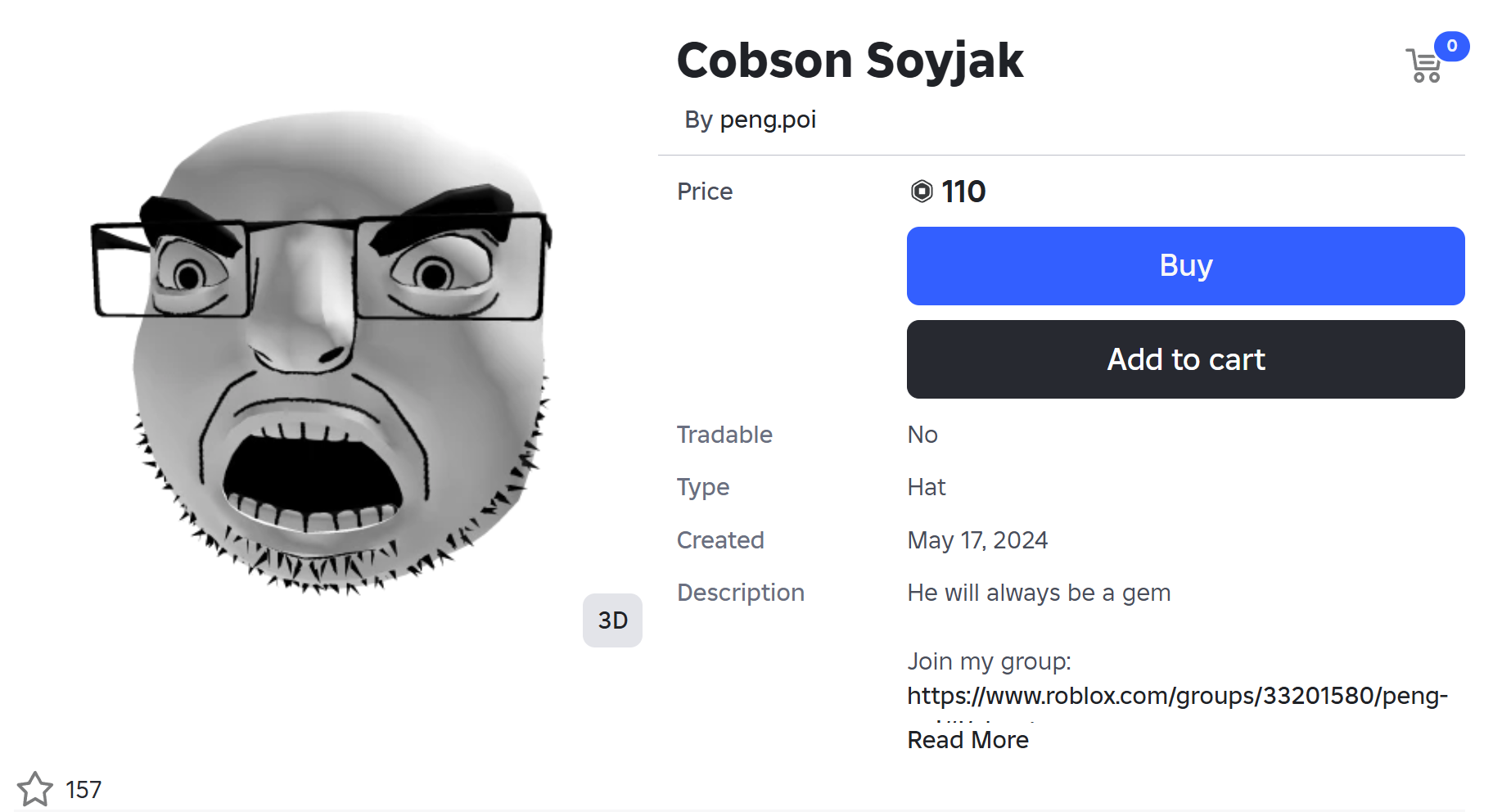
Task: Click the Tradable No value
Action: 922,435
